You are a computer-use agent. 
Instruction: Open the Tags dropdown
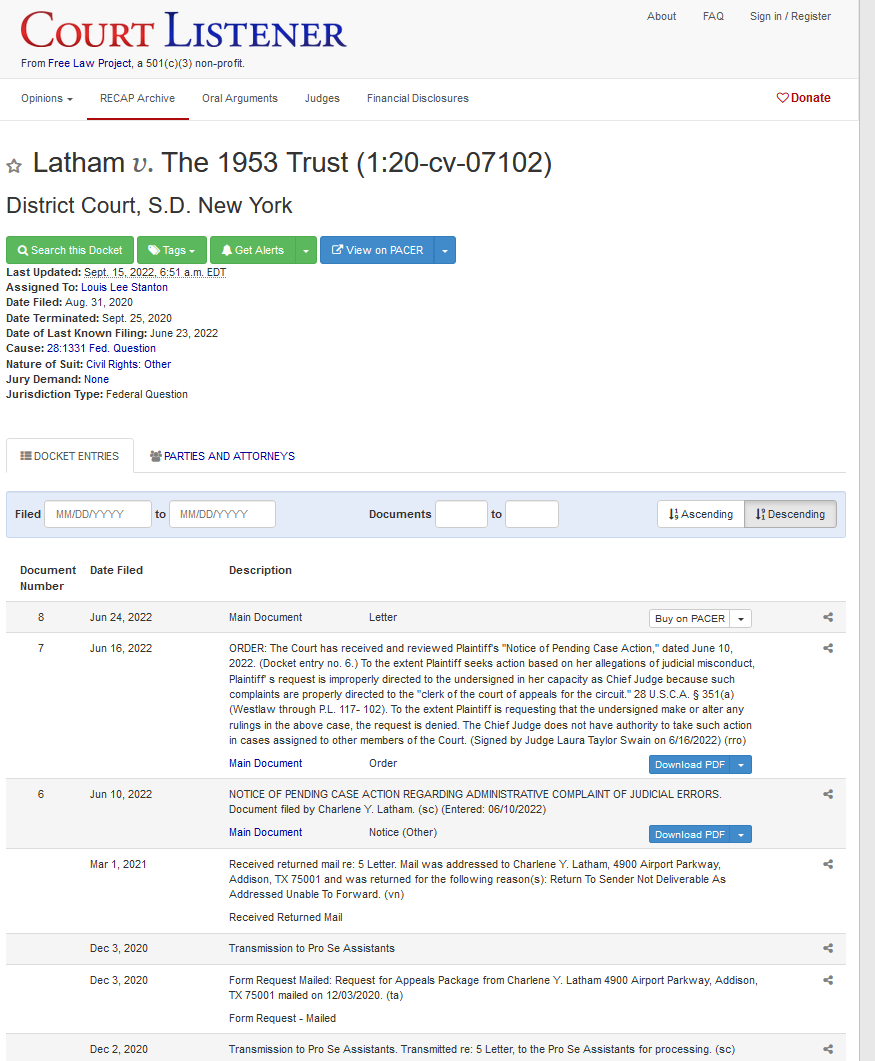coord(172,250)
